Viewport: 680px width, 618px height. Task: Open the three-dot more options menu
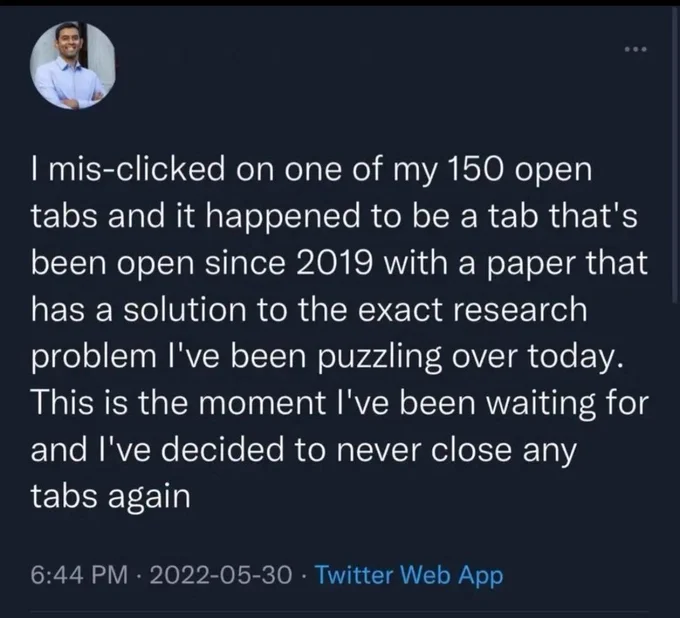click(635, 49)
